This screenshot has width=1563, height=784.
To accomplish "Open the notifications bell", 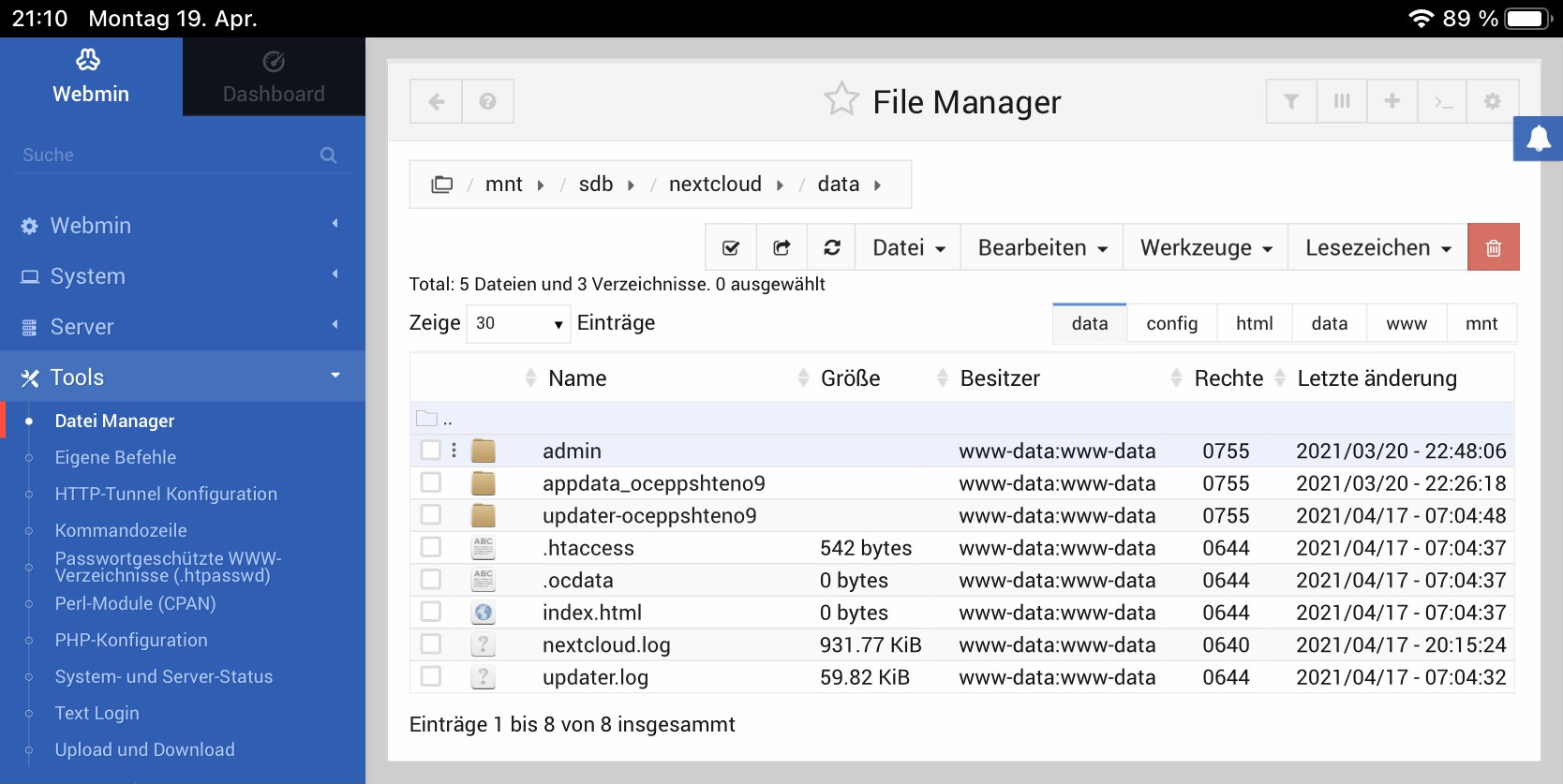I will click(x=1539, y=139).
